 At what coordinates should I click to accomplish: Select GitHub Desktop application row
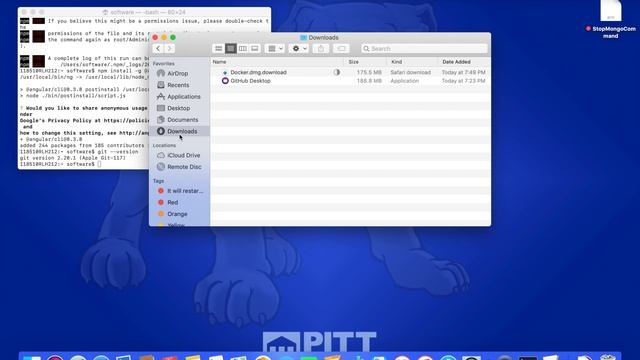[350, 81]
